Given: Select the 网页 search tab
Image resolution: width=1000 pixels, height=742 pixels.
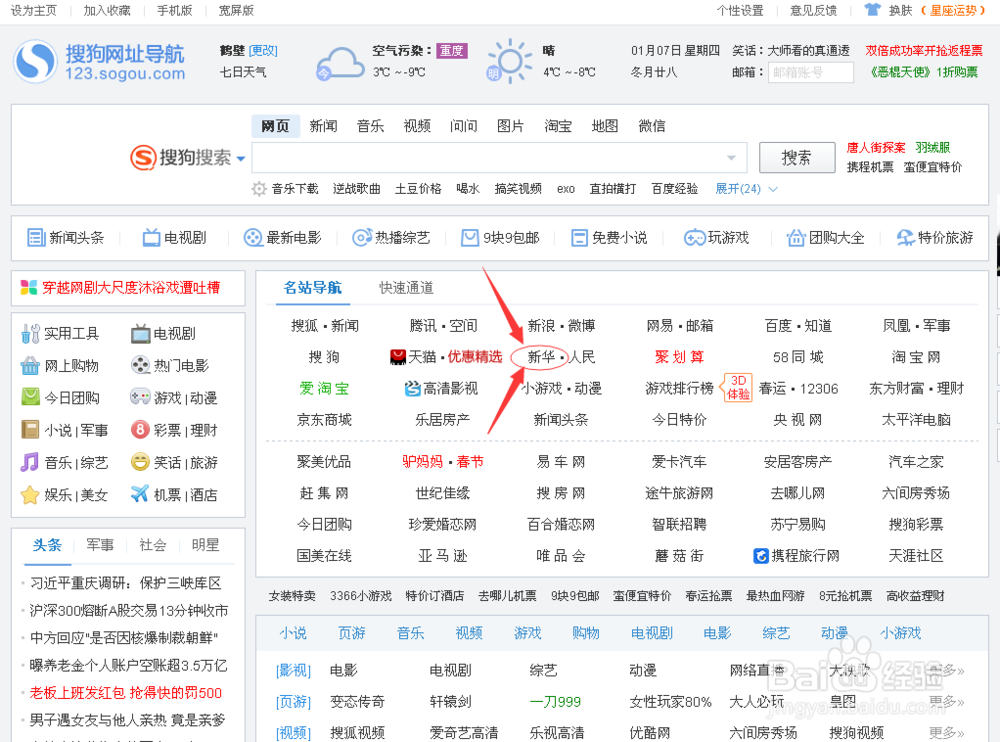Looking at the screenshot, I should 275,126.
